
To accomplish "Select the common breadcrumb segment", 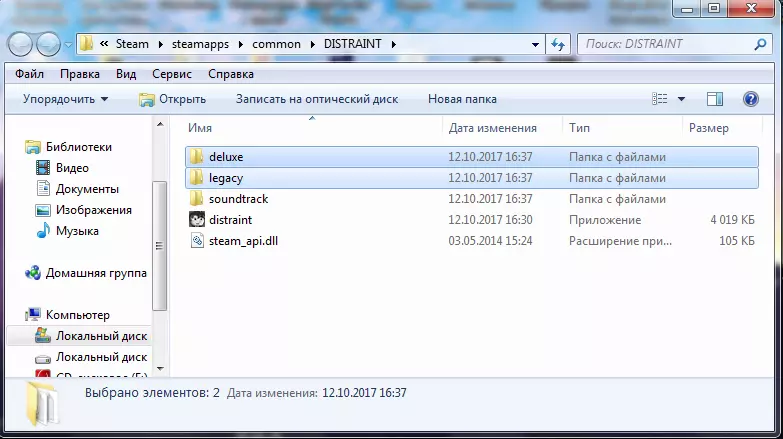I will pyautogui.click(x=276, y=44).
